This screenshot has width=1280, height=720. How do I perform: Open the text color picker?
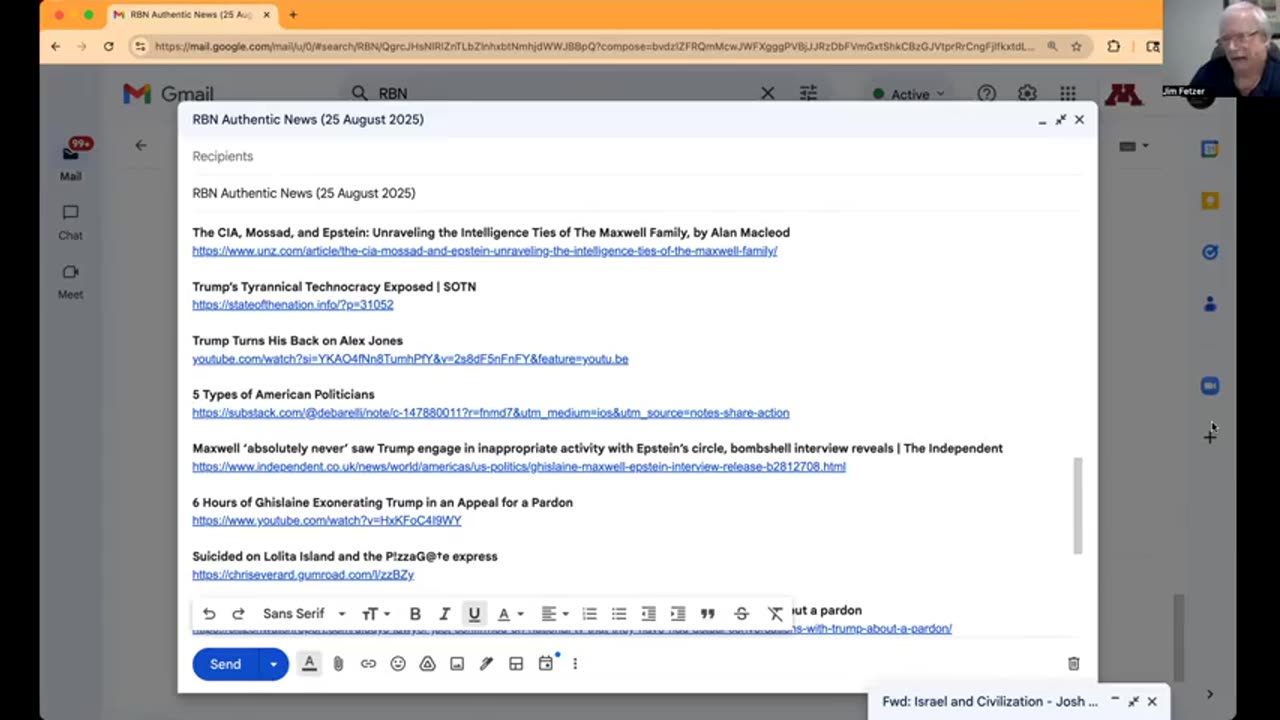coord(510,614)
